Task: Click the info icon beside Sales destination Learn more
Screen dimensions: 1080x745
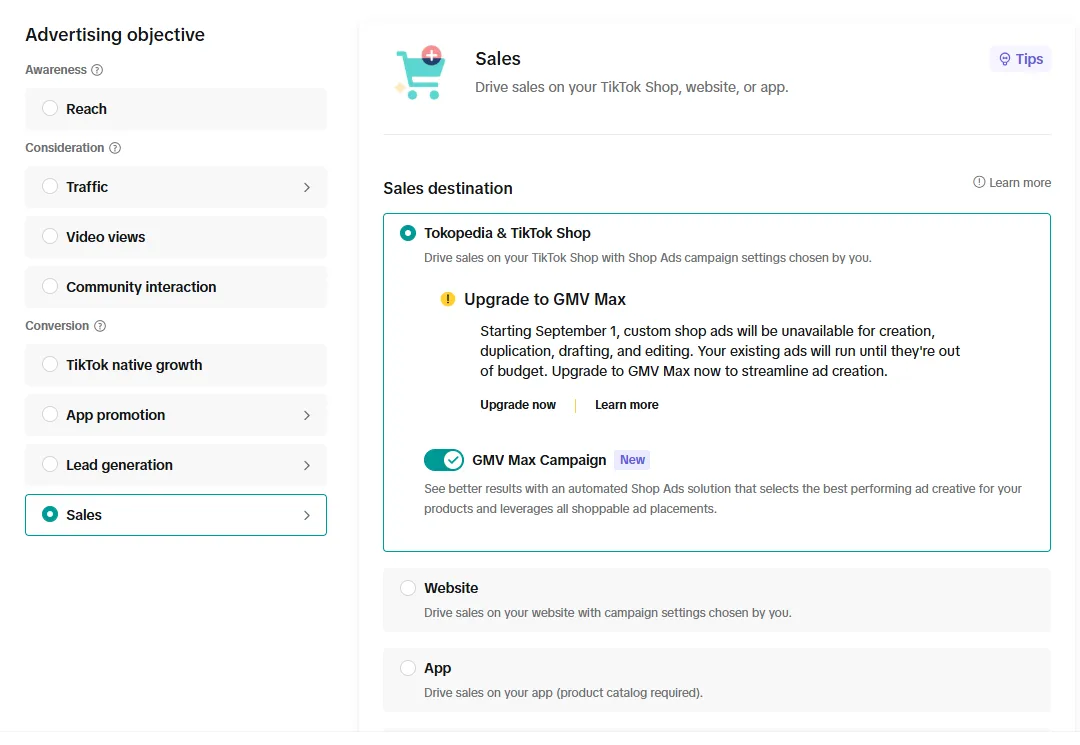Action: [979, 182]
